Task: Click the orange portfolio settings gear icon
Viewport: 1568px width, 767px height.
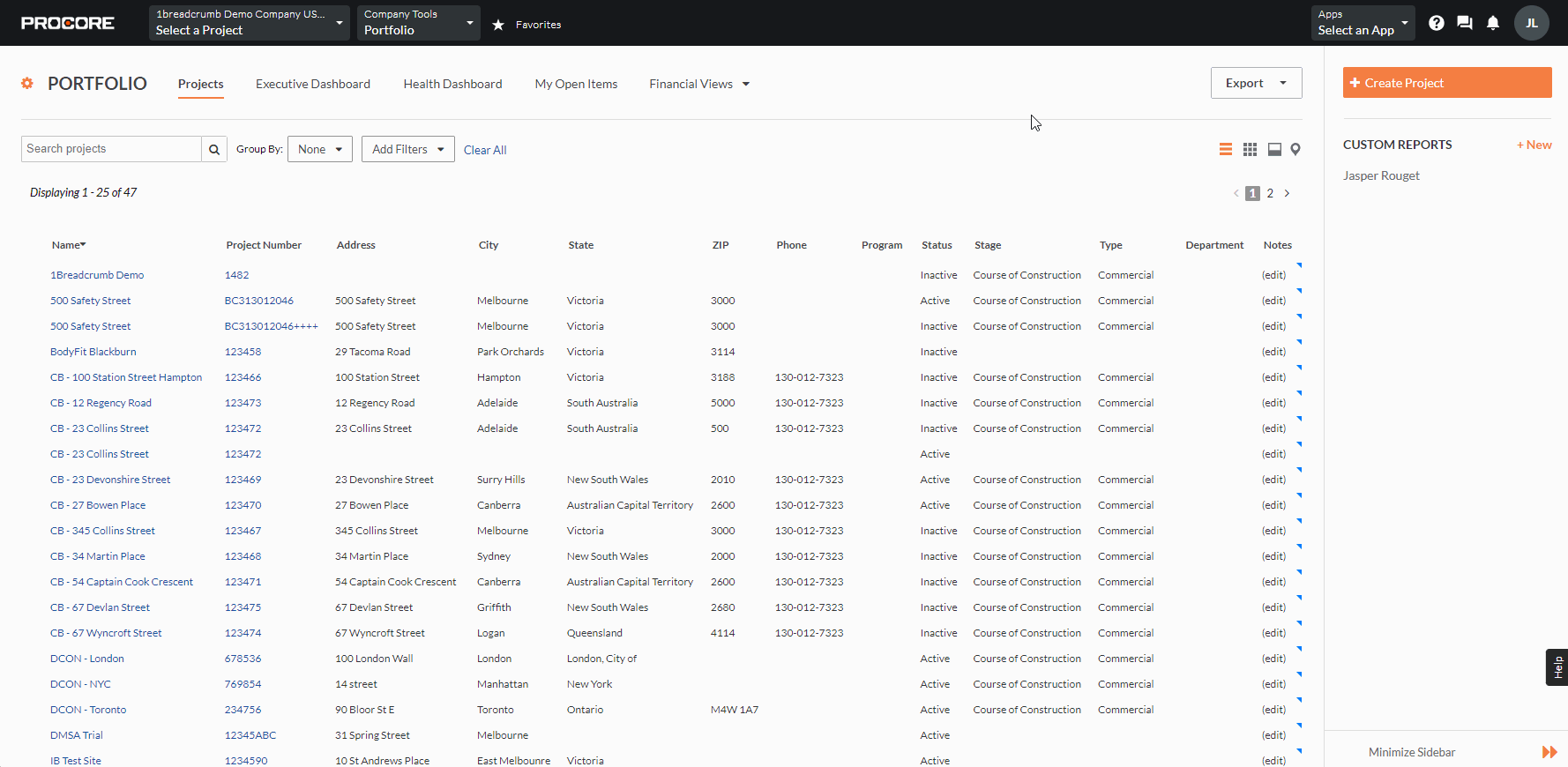Action: coord(27,83)
